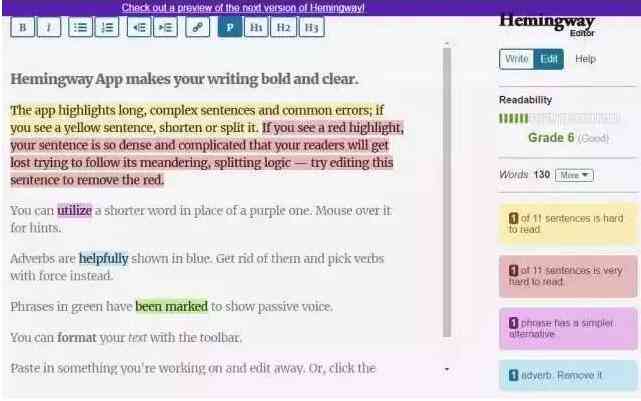Indent the selected text
Image resolution: width=641 pixels, height=401 pixels.
tap(166, 27)
